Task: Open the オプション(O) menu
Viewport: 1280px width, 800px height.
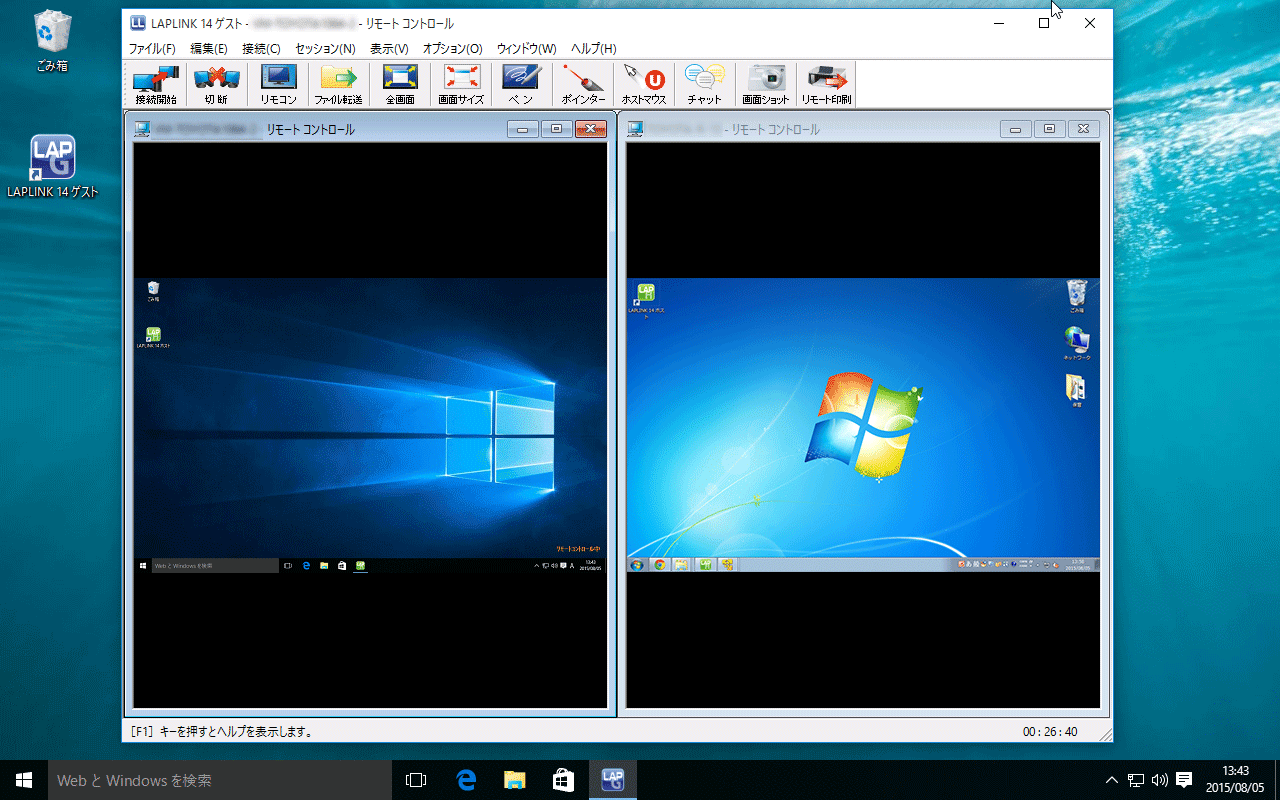Action: pyautogui.click(x=452, y=48)
